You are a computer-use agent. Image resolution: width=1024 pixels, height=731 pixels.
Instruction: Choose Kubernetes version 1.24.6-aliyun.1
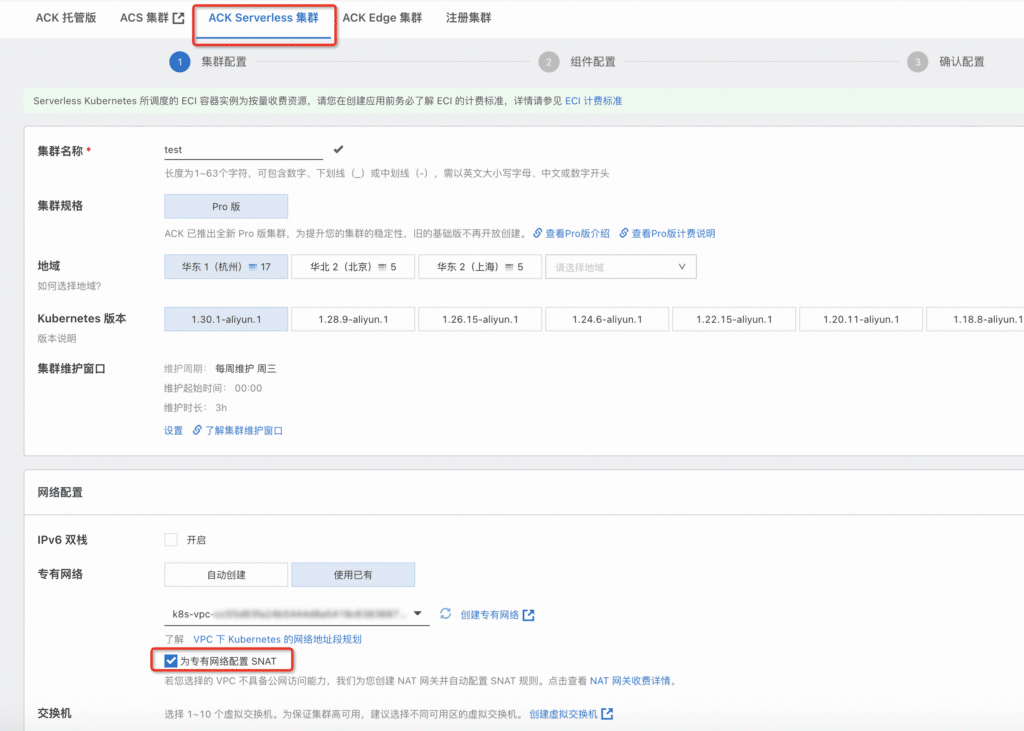click(607, 319)
